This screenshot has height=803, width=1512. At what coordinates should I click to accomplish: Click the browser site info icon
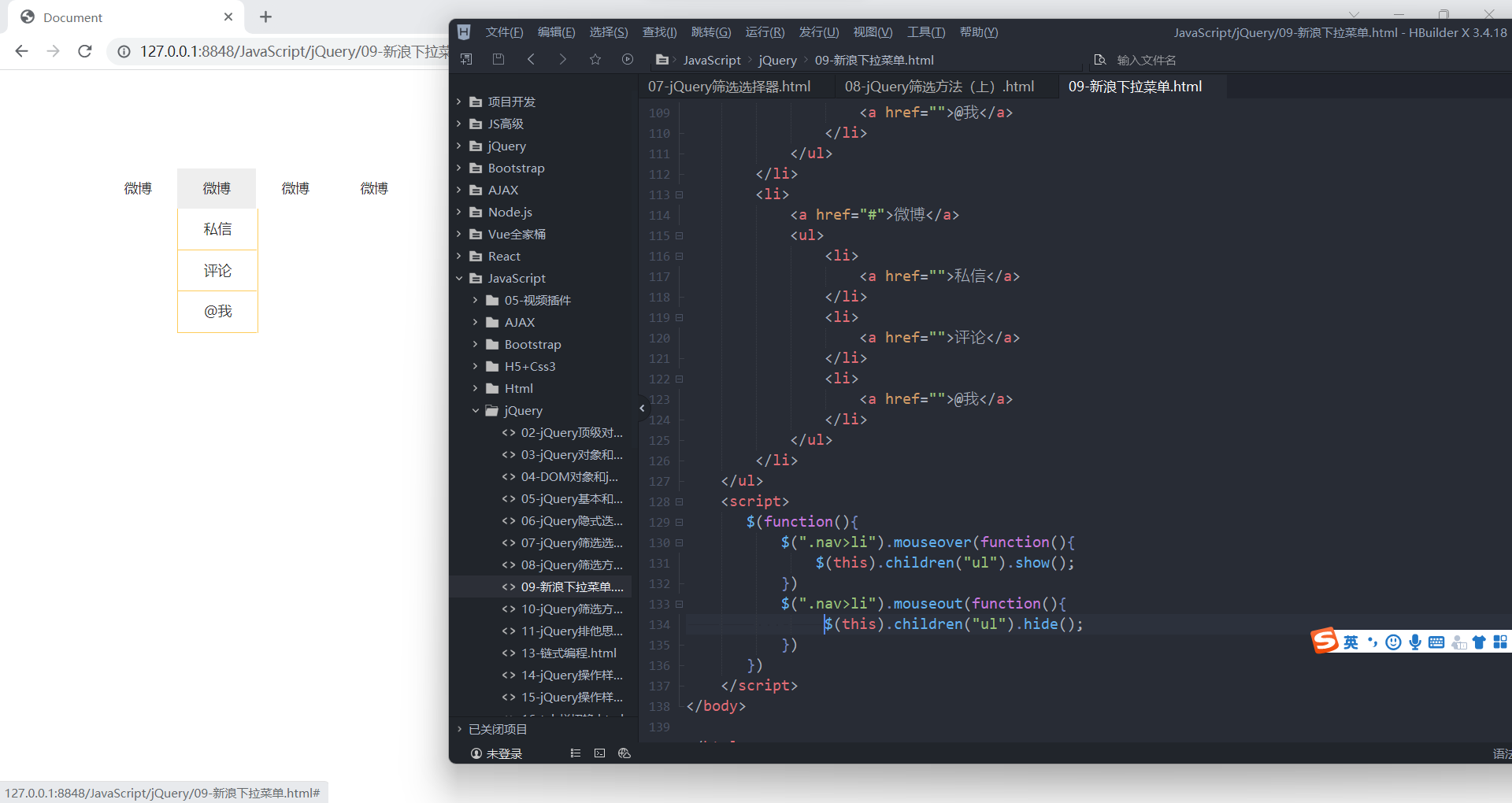124,51
